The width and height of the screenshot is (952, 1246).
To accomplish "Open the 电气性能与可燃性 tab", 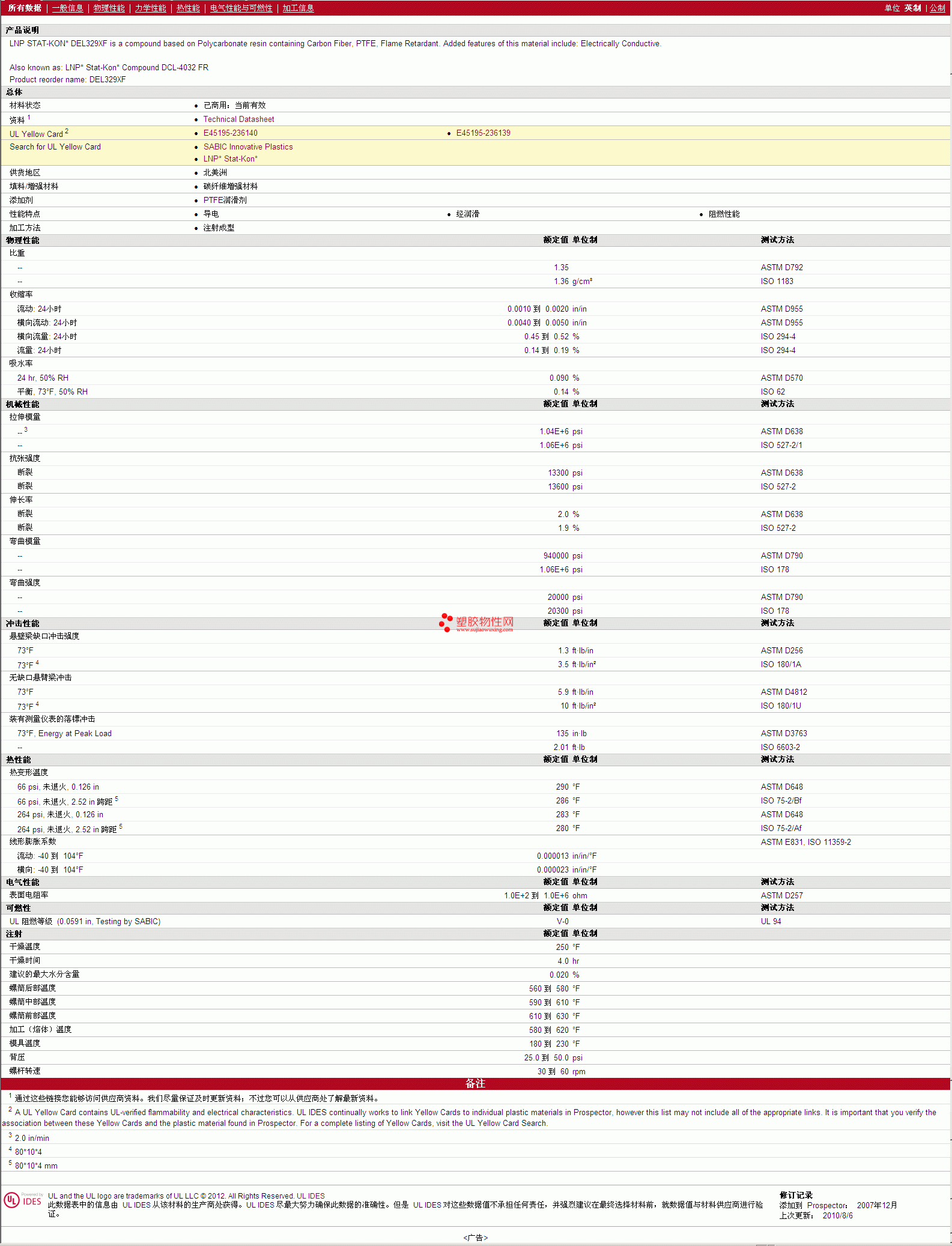I will click(x=241, y=8).
